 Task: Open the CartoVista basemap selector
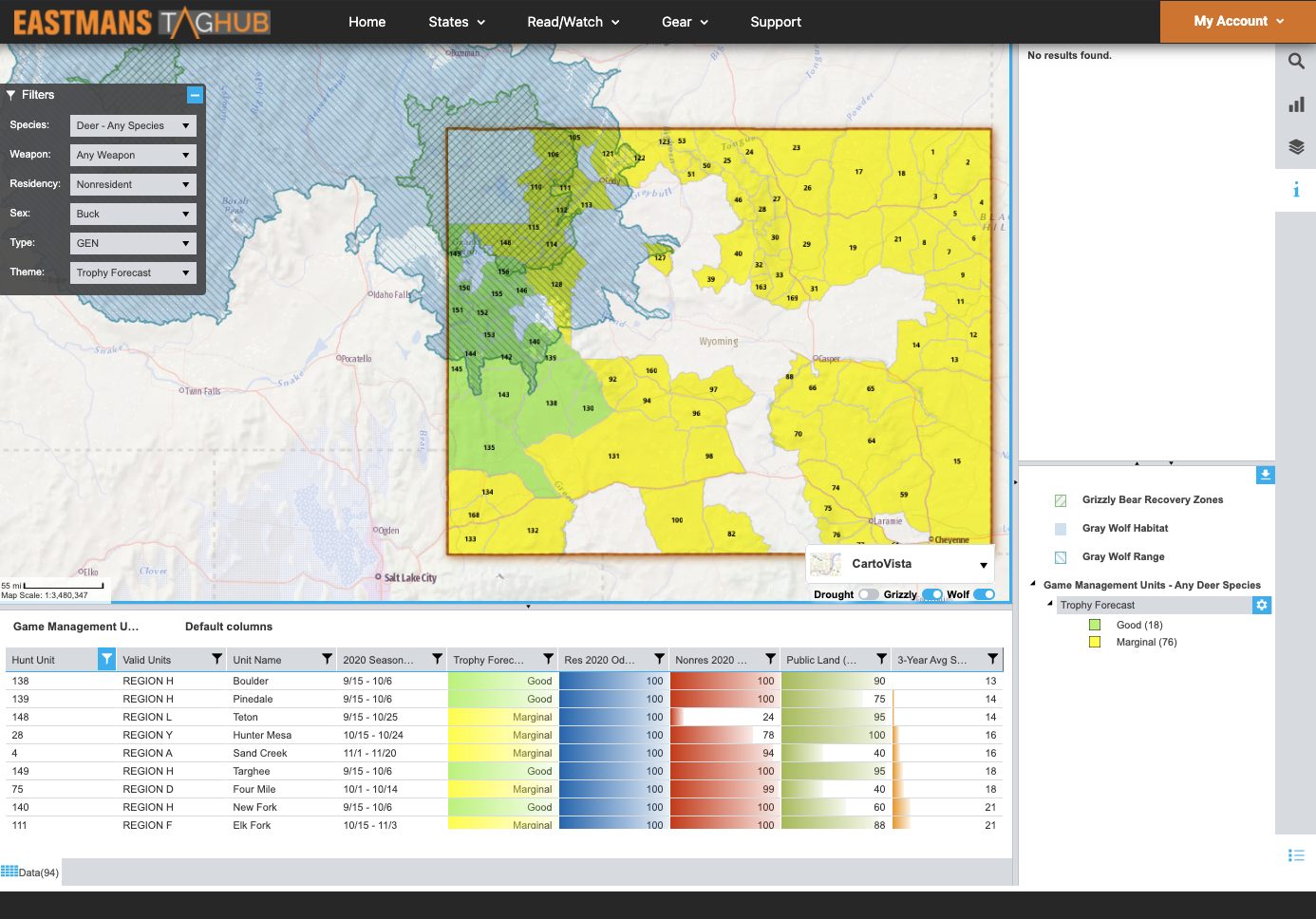click(900, 564)
